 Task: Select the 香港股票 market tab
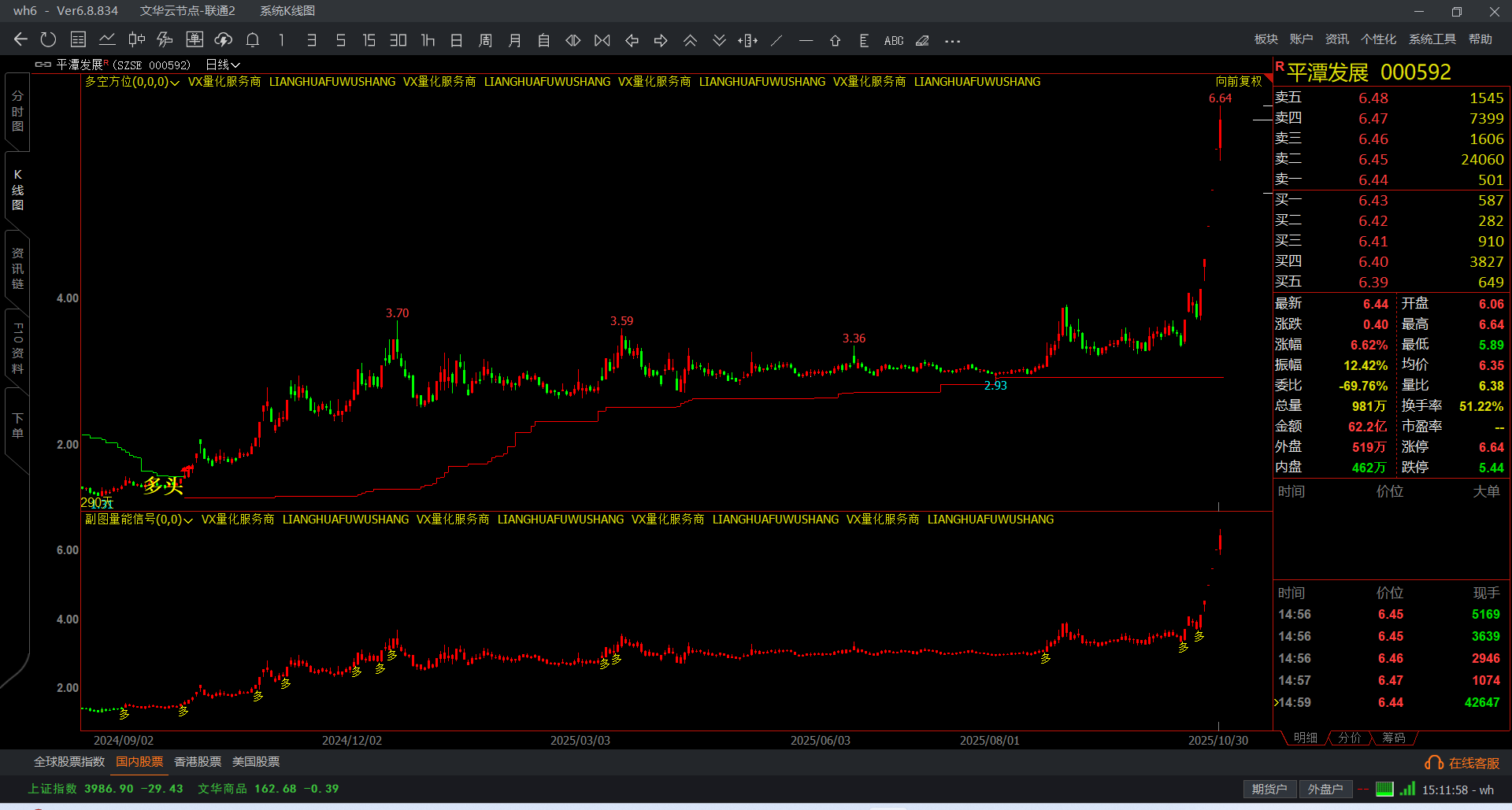pos(198,762)
